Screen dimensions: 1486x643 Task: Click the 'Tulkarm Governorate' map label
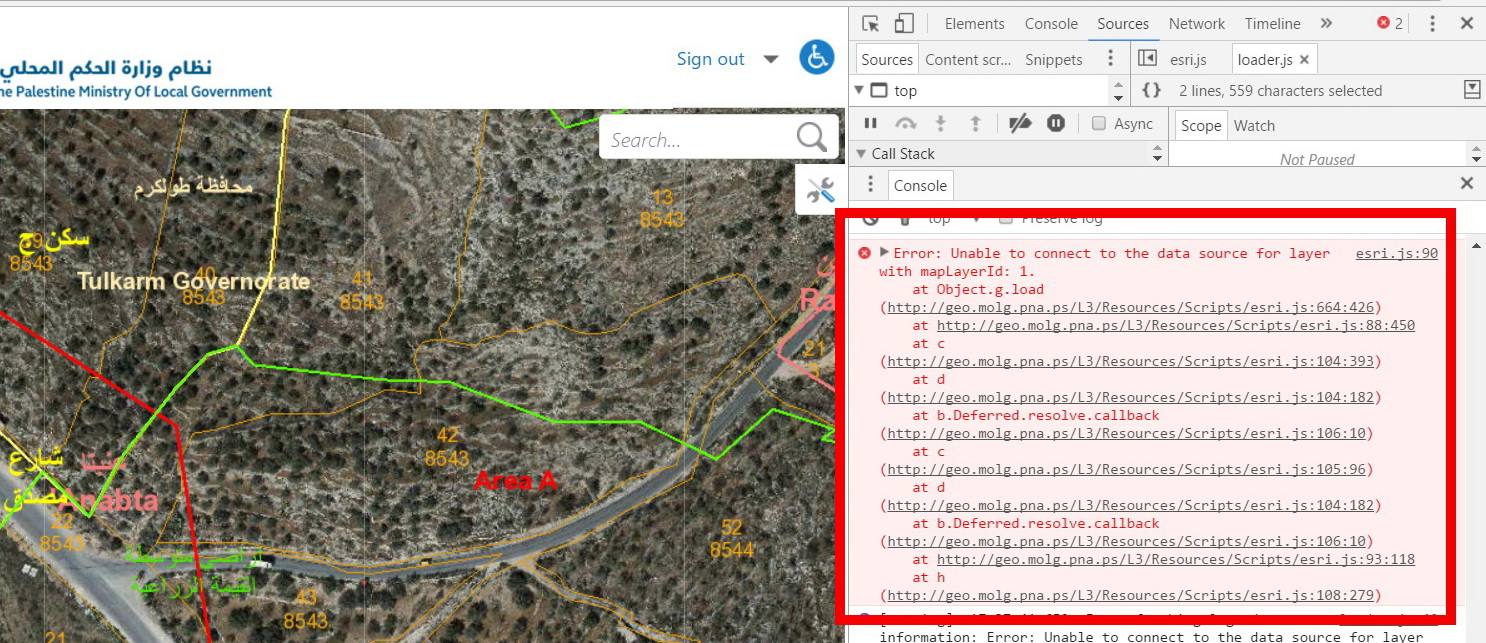coord(194,281)
